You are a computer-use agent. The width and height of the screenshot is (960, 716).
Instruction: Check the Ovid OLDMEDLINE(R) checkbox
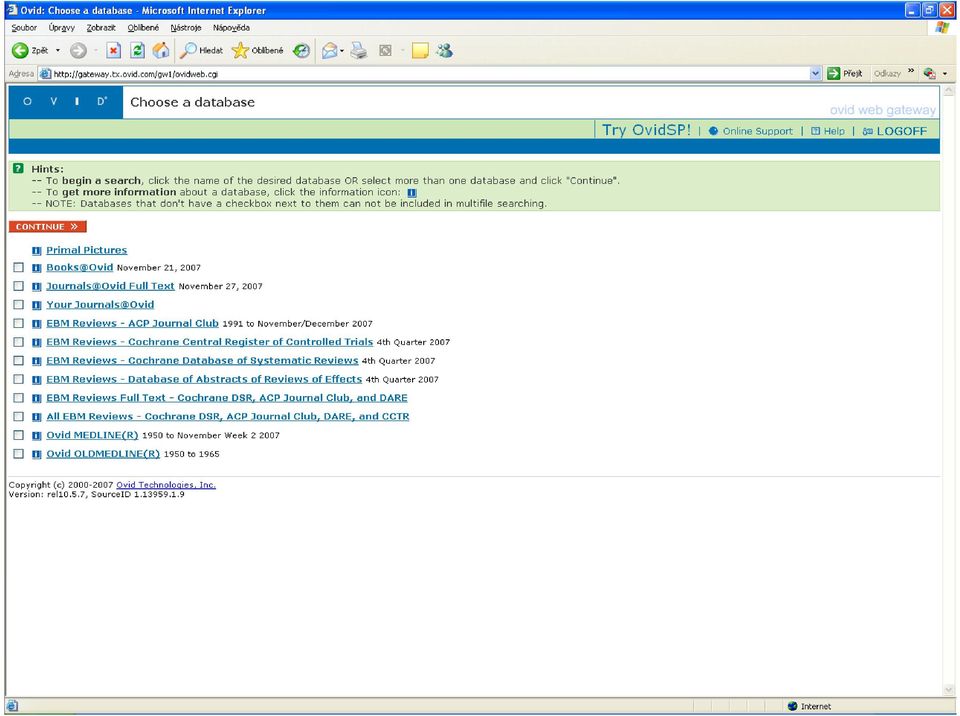click(x=18, y=454)
